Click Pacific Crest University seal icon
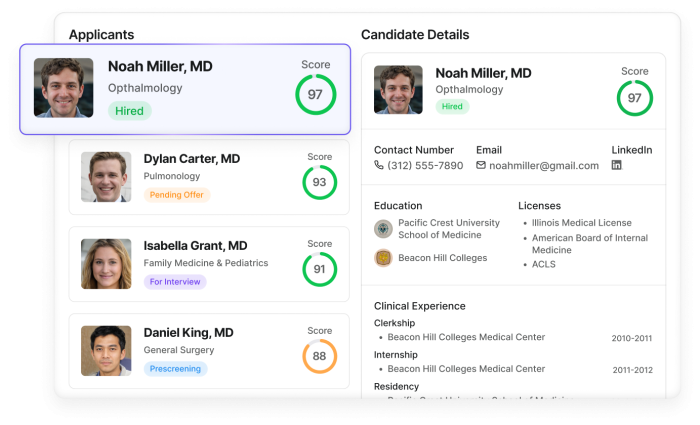 [383, 229]
